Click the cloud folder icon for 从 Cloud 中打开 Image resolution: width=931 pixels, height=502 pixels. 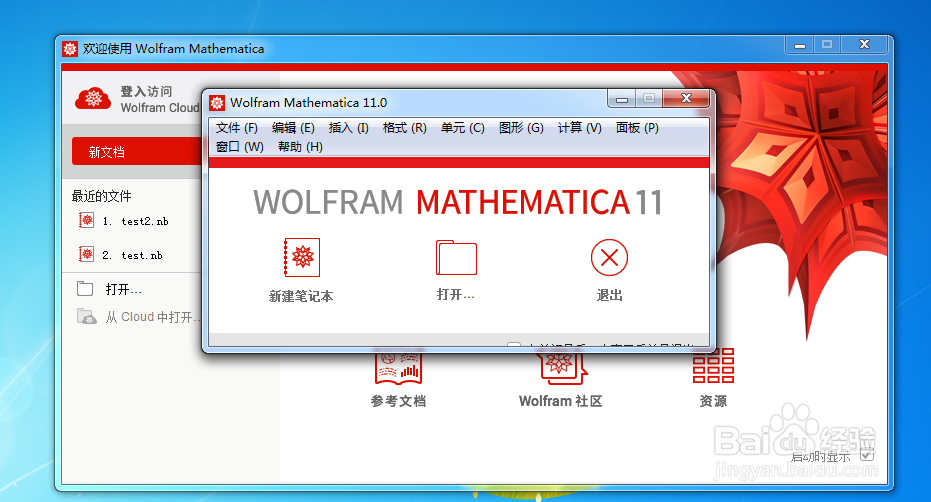click(x=87, y=316)
